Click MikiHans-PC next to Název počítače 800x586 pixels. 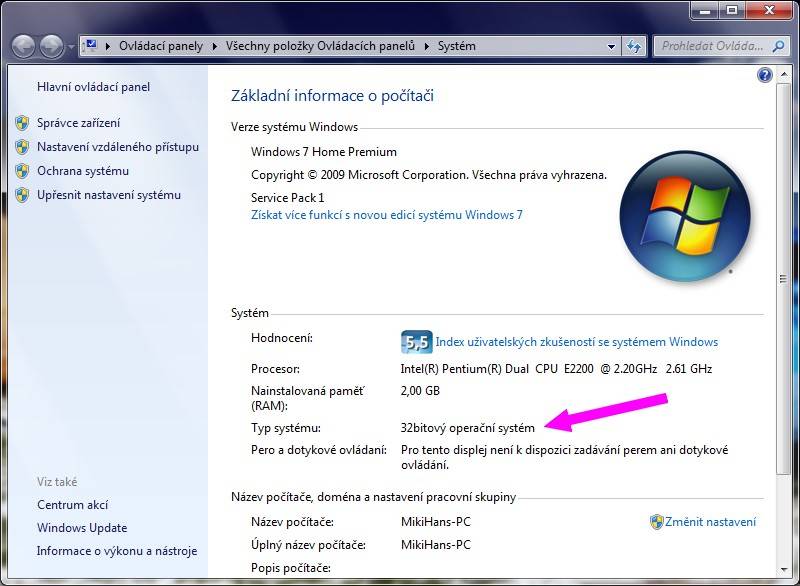click(436, 522)
